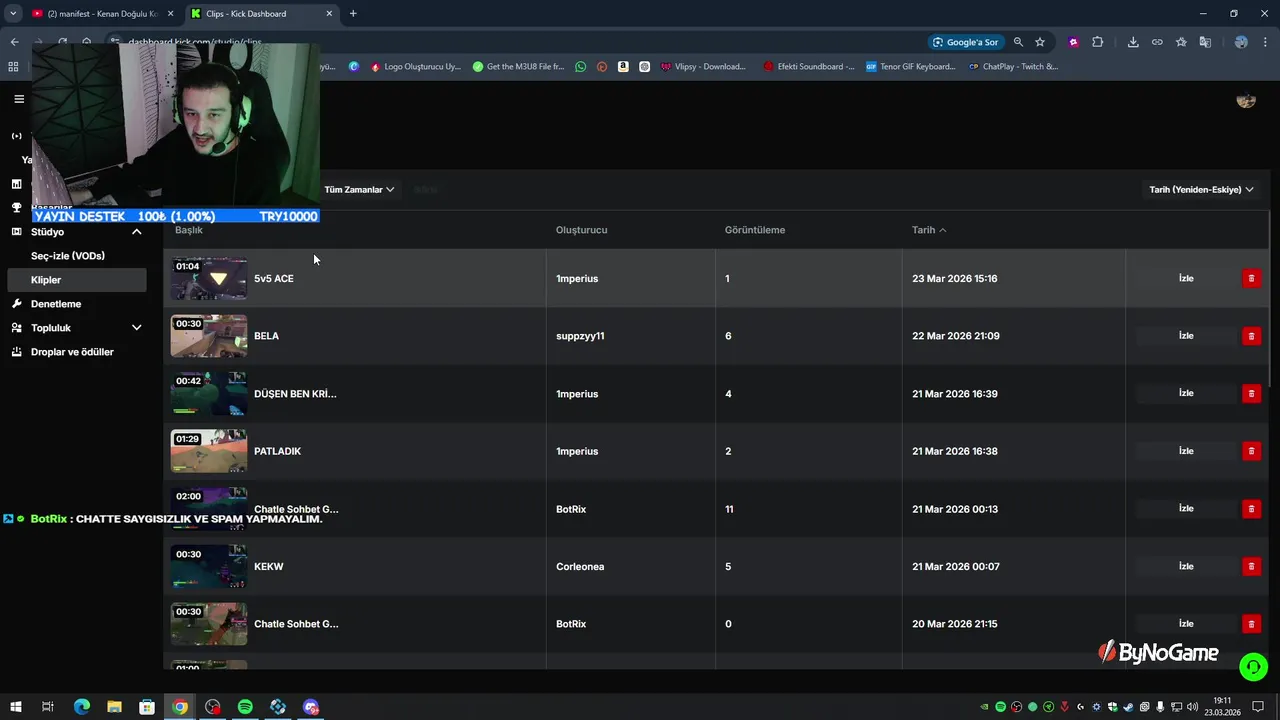The height and width of the screenshot is (720, 1280).
Task: Select Klipler in the sidebar
Action: pyautogui.click(x=78, y=280)
